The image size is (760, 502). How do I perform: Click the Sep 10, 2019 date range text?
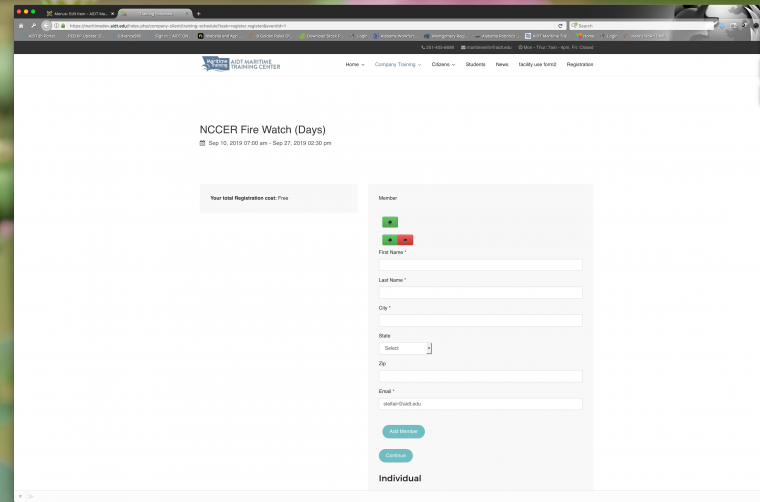pyautogui.click(x=269, y=143)
